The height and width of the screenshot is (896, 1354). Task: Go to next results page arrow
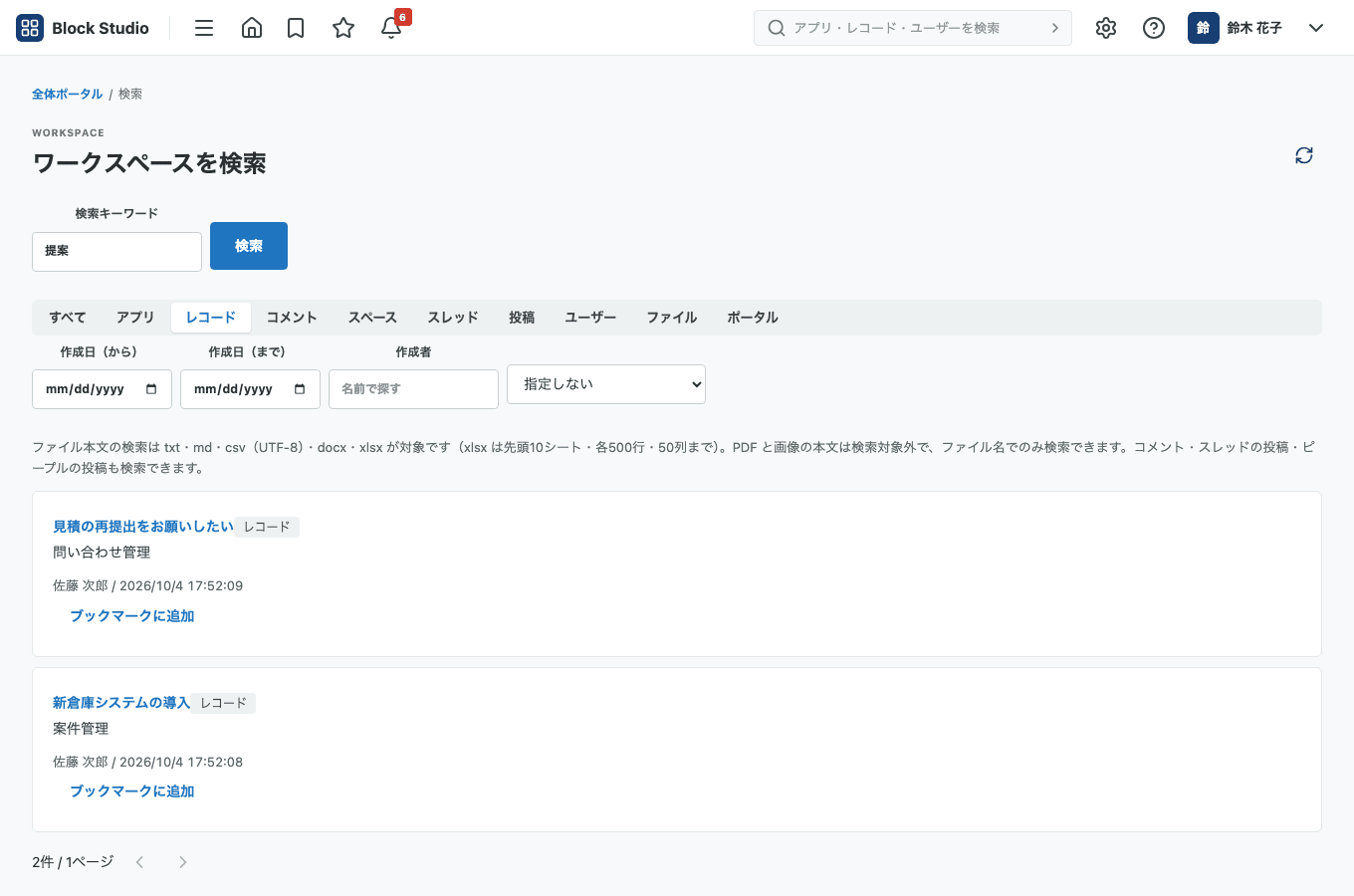pos(182,862)
